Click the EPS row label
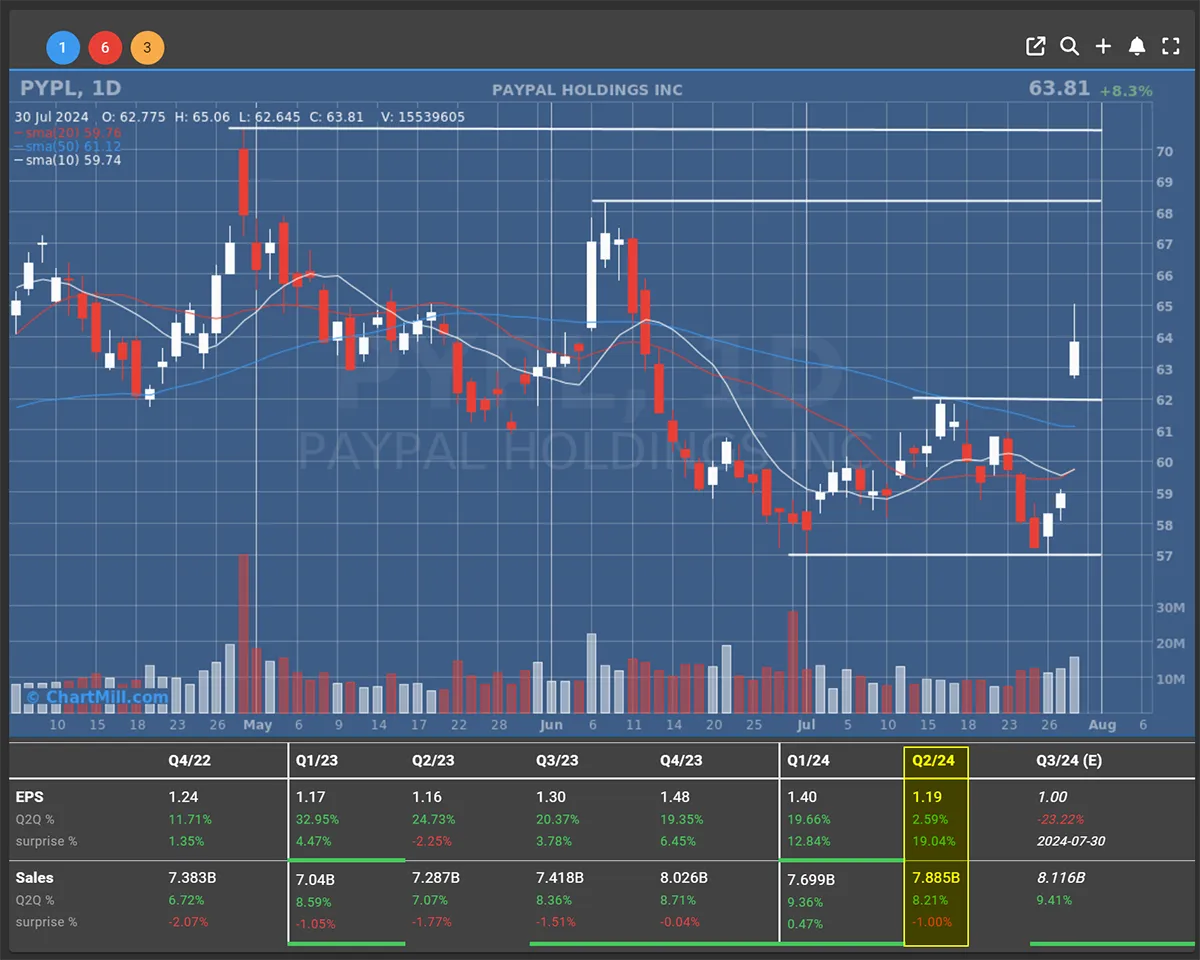The height and width of the screenshot is (960, 1200). [29, 797]
